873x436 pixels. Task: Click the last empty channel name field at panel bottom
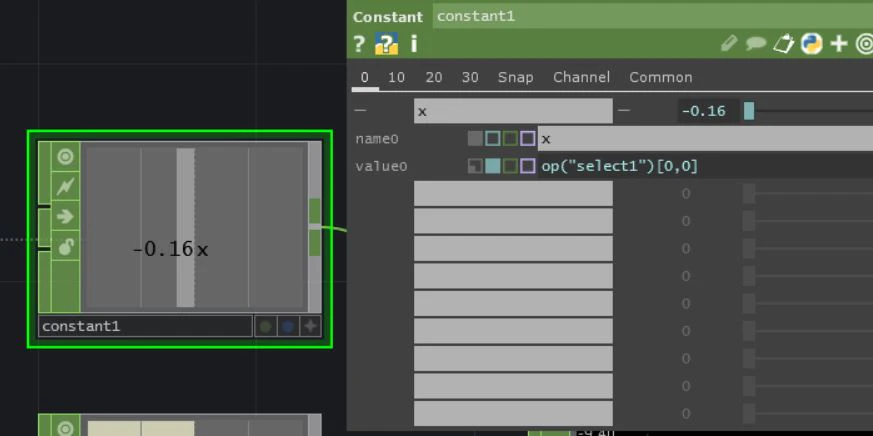513,413
